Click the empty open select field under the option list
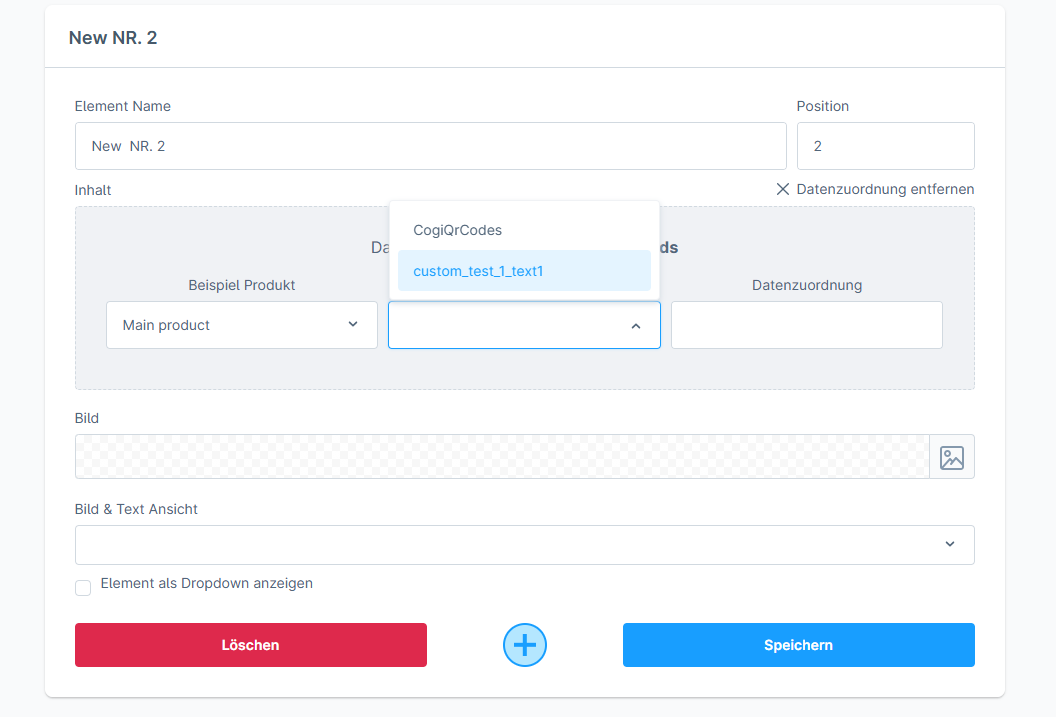The image size is (1056, 717). (505, 326)
